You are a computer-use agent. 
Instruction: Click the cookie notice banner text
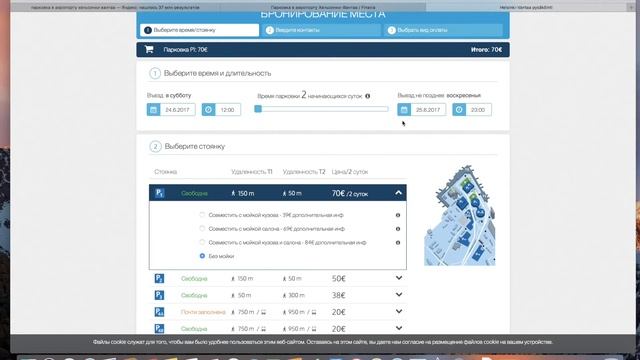[322, 342]
